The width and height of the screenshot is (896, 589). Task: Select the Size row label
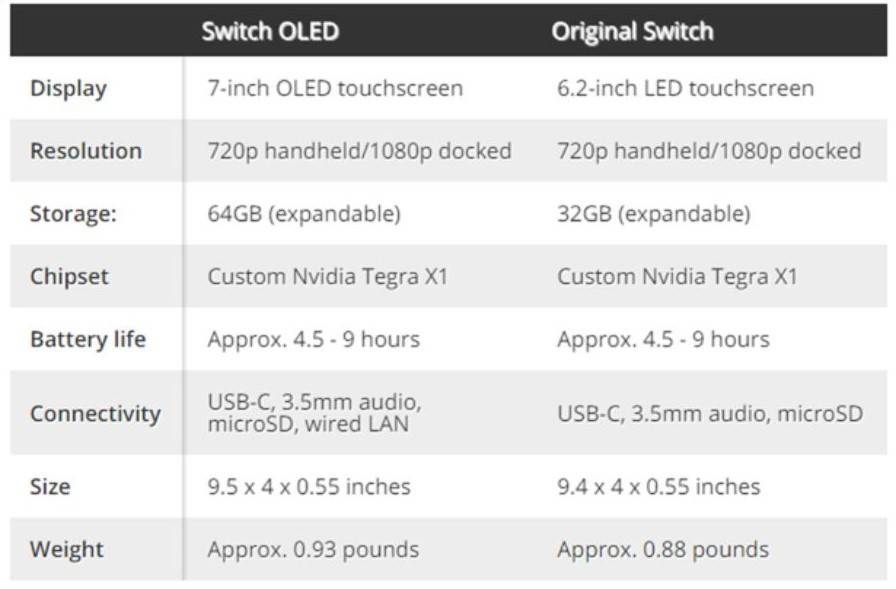[50, 487]
